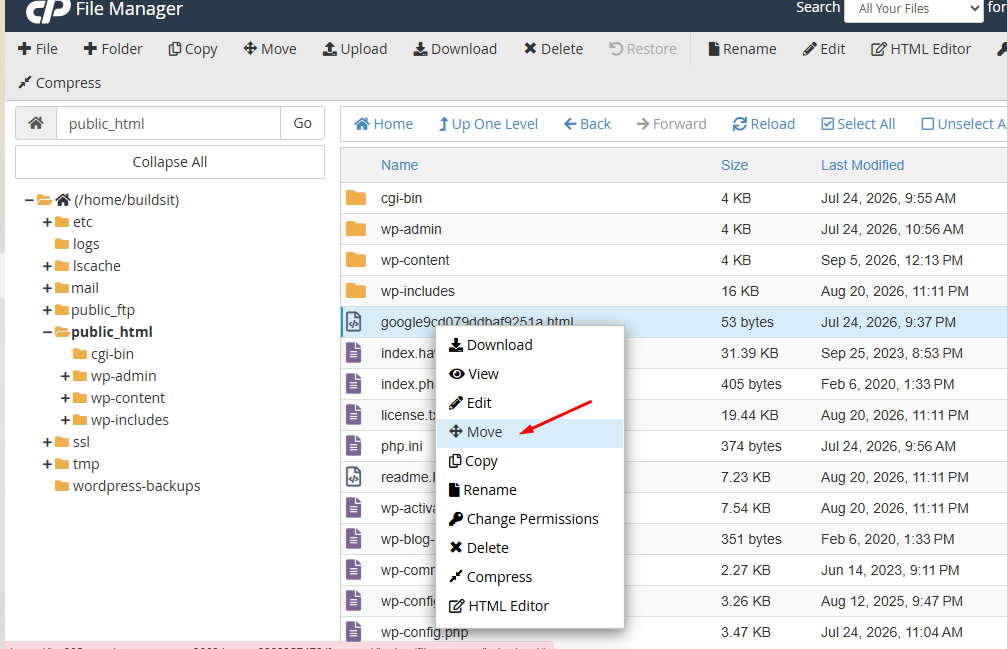Expand wp-content folder in the tree
Image resolution: width=1007 pixels, height=649 pixels.
(65, 398)
